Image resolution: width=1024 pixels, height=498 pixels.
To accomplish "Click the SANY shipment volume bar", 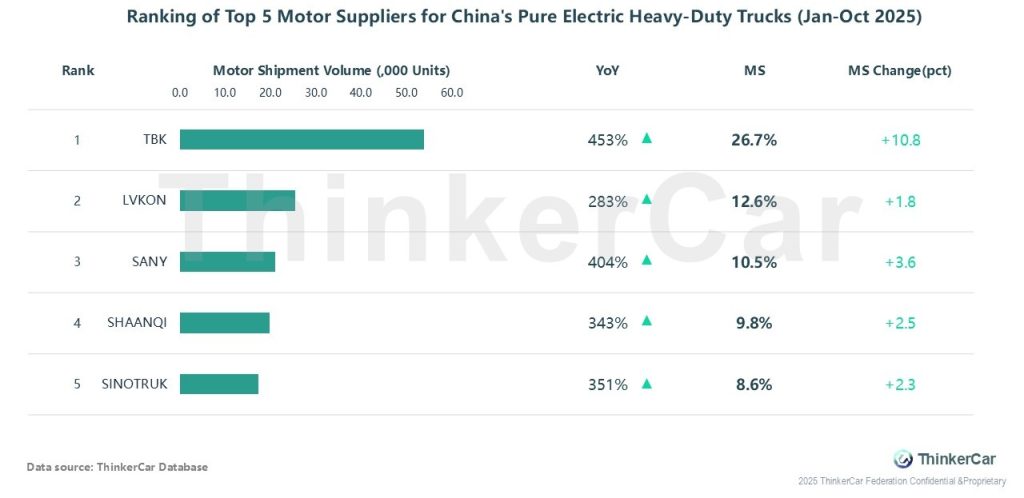I will pyautogui.click(x=227, y=262).
